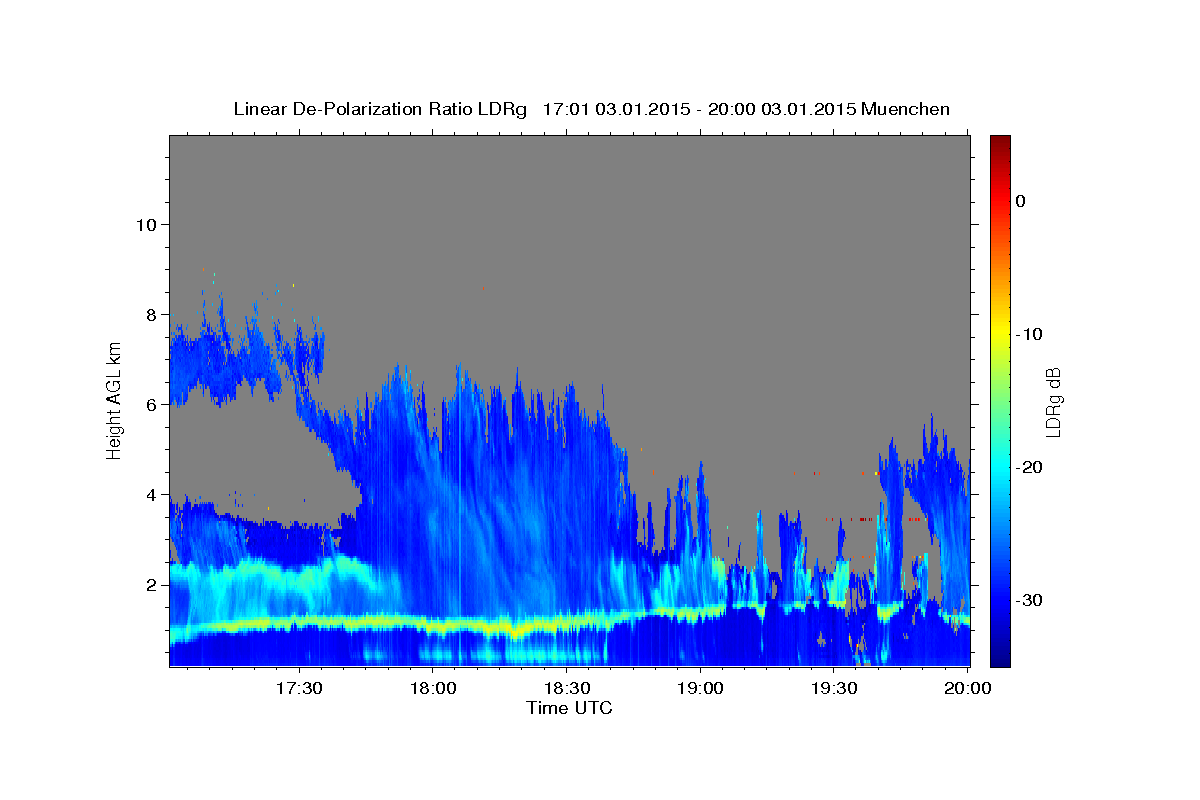Click the height label '10'

(x=145, y=224)
